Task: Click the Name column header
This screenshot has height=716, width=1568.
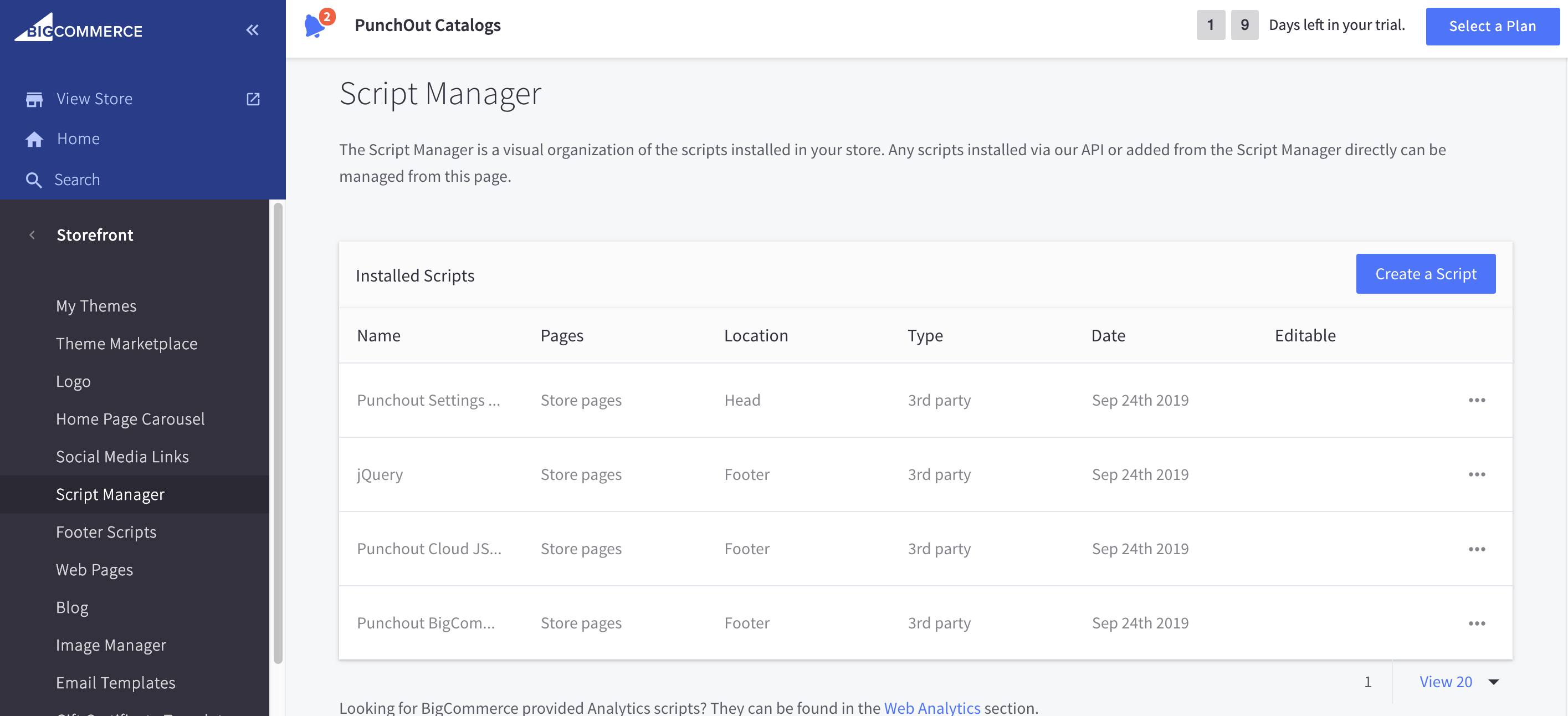Action: coord(378,335)
